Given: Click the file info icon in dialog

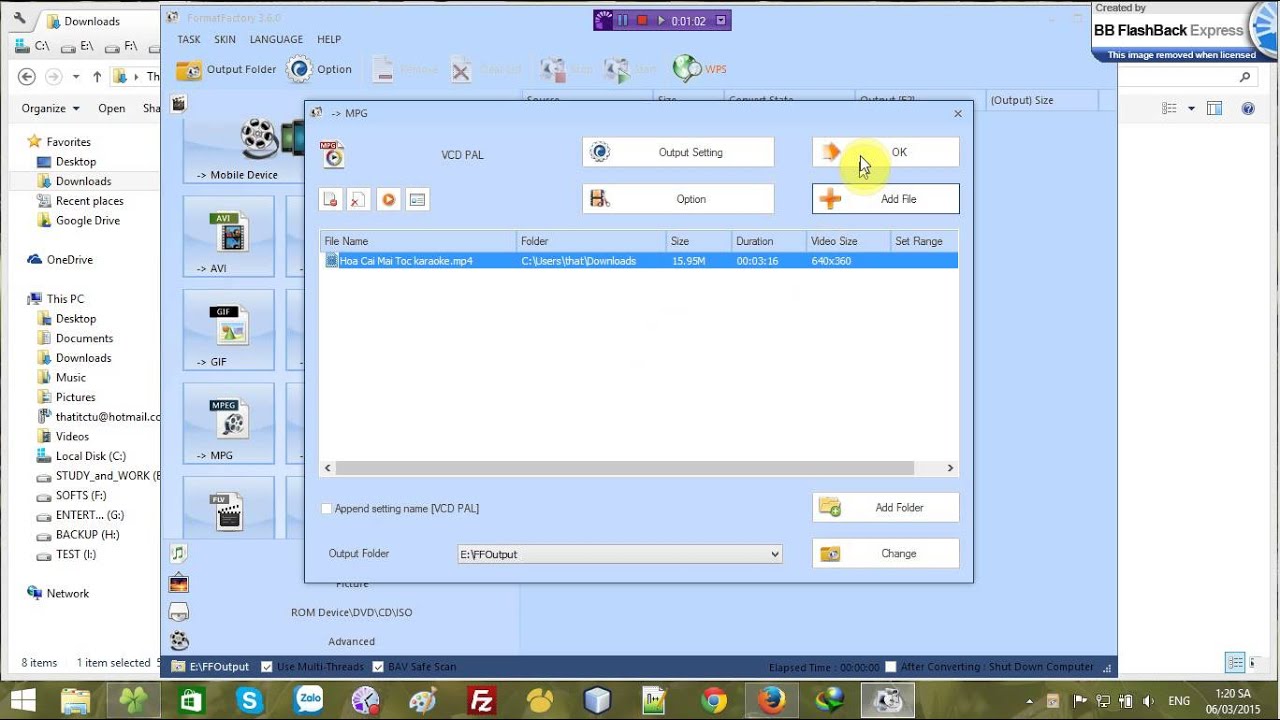Looking at the screenshot, I should (417, 200).
